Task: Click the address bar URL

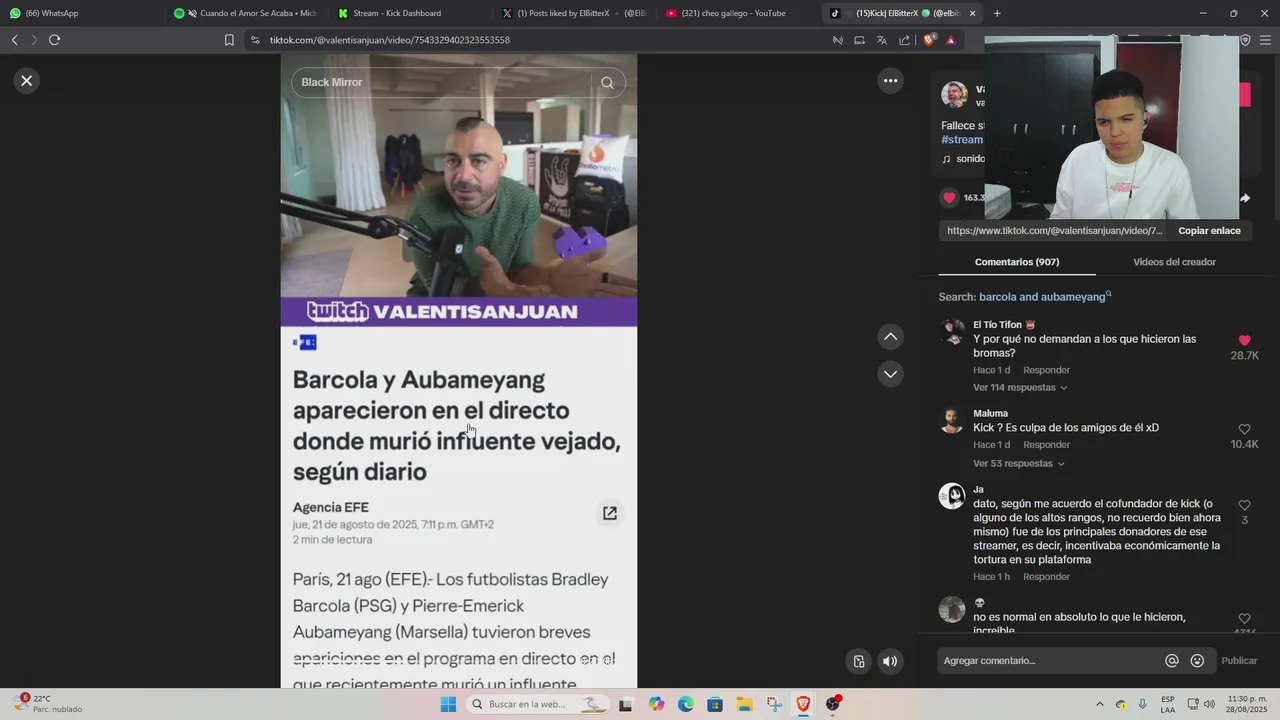Action: (390, 40)
